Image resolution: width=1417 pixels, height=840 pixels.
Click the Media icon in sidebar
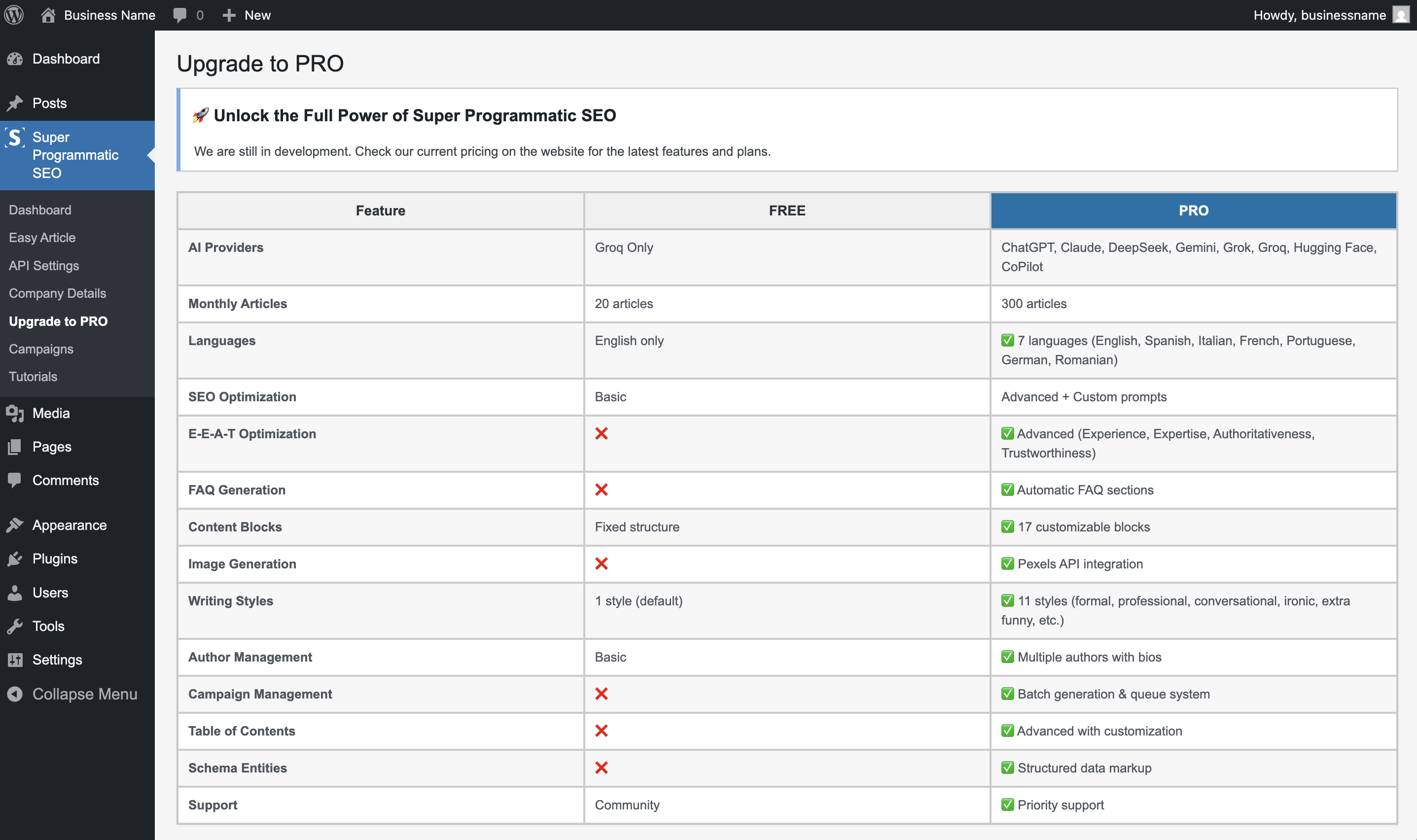(x=15, y=414)
